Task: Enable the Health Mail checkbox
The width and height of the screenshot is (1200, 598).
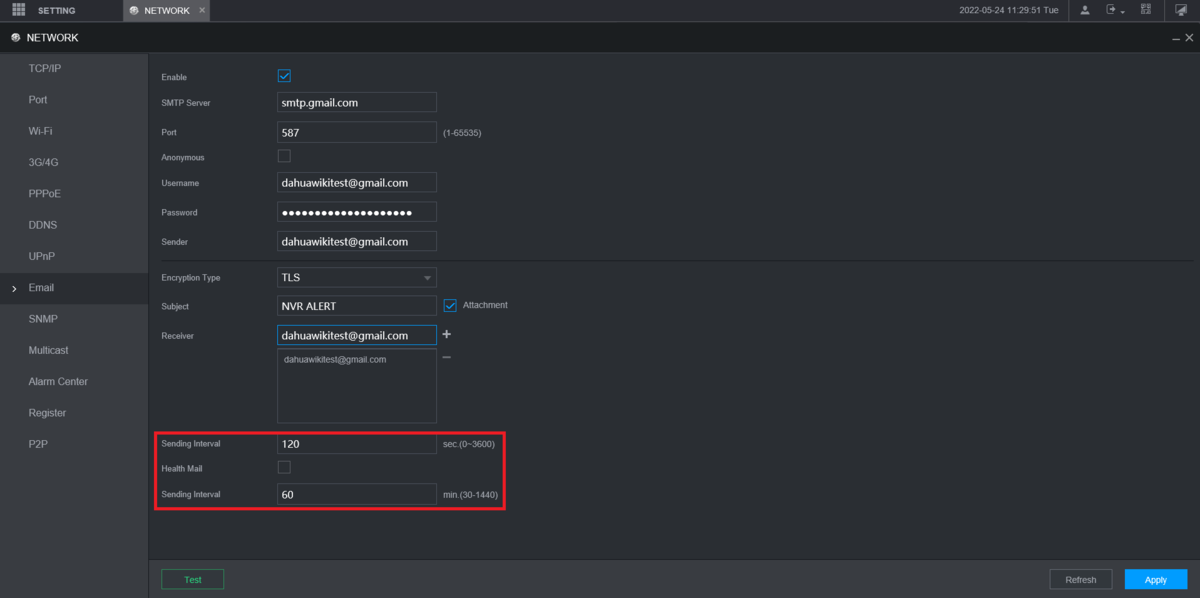Action: pyautogui.click(x=284, y=467)
